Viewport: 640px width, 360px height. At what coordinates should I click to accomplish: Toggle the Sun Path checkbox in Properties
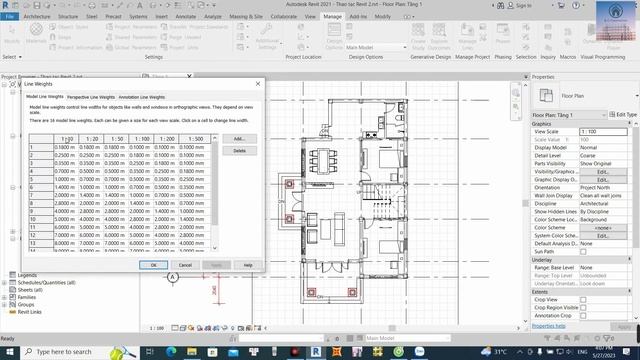(x=583, y=252)
